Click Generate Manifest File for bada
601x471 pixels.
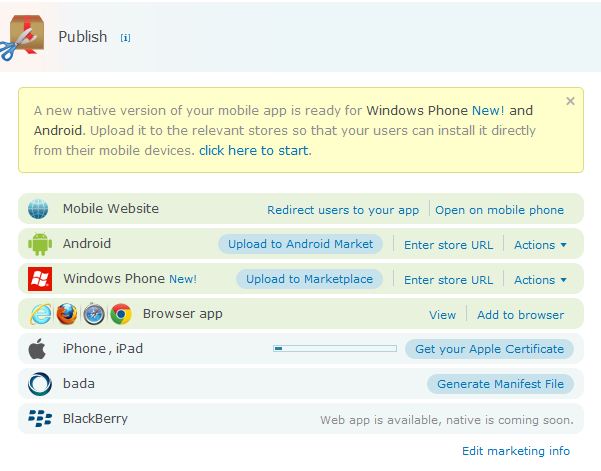click(x=500, y=384)
